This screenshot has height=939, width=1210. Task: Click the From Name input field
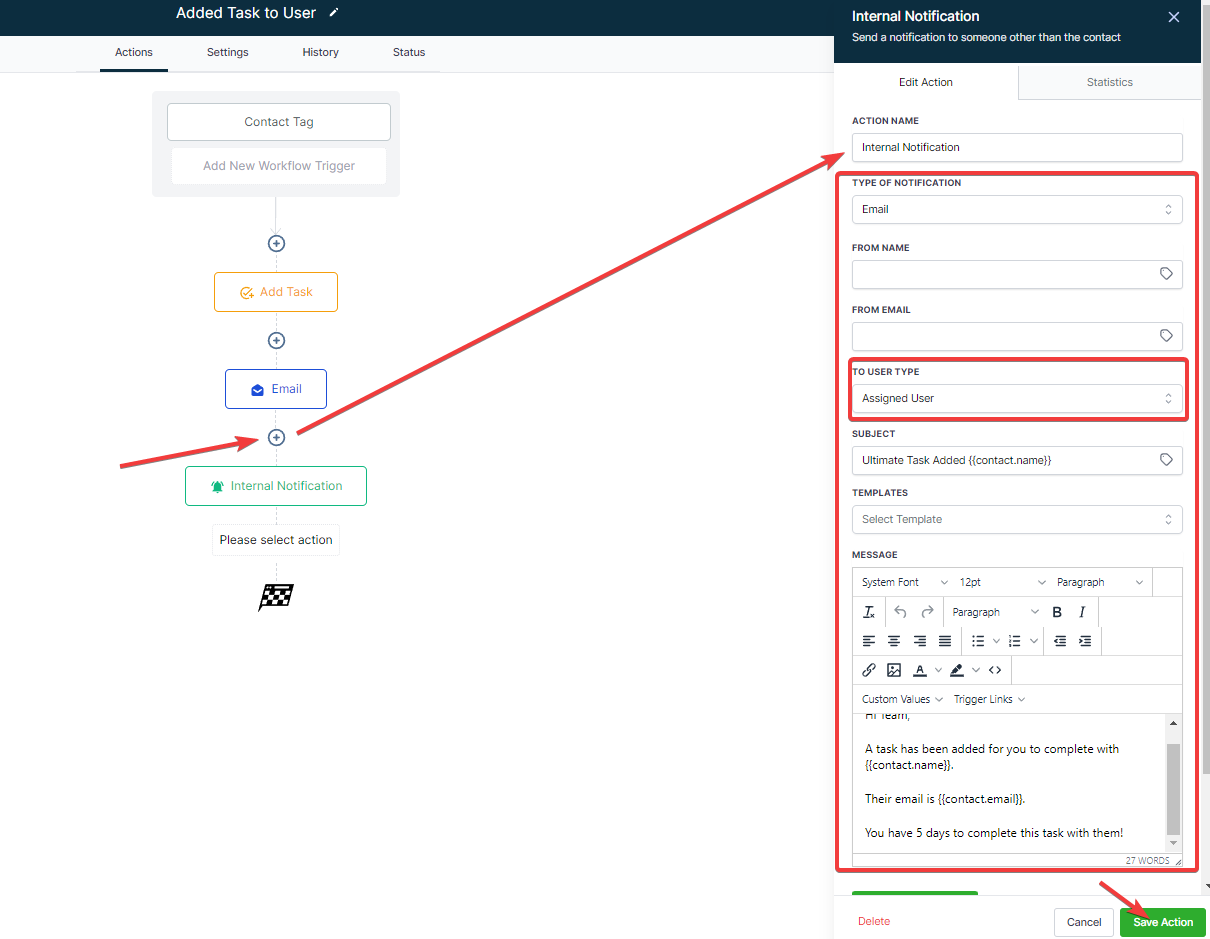tap(1017, 274)
